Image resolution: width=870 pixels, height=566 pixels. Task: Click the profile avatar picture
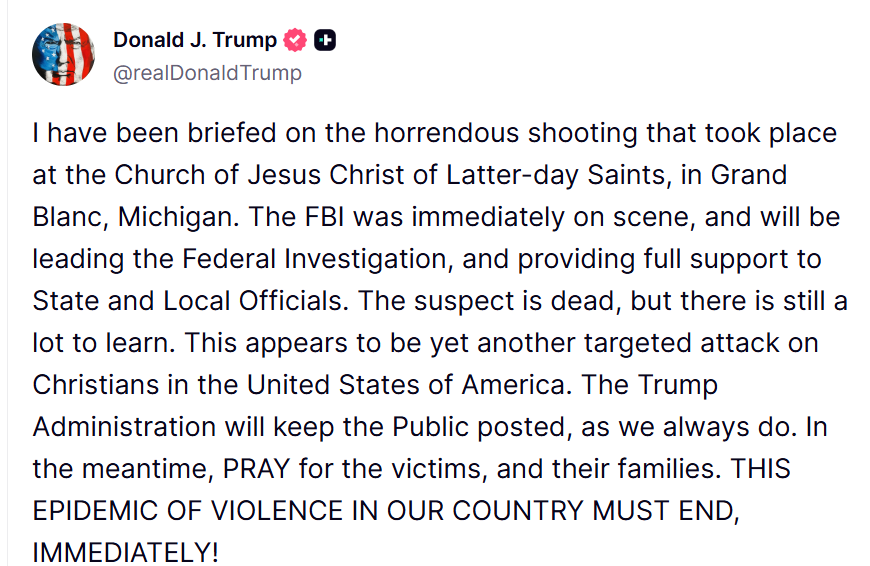coord(64,53)
